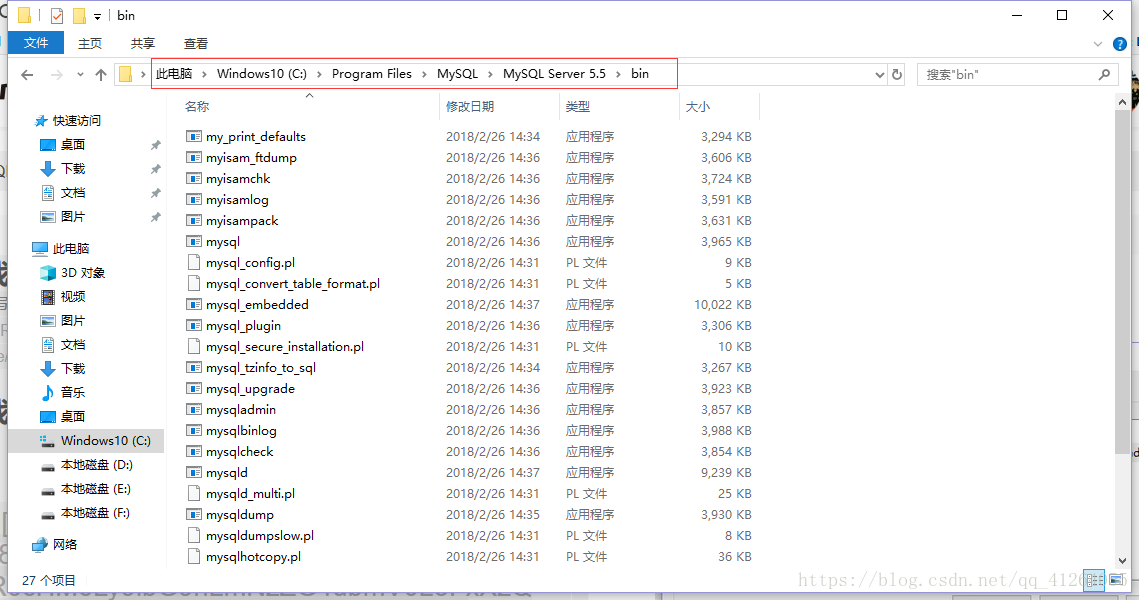Select the mysqladmin application icon
The image size is (1139, 600).
point(193,410)
